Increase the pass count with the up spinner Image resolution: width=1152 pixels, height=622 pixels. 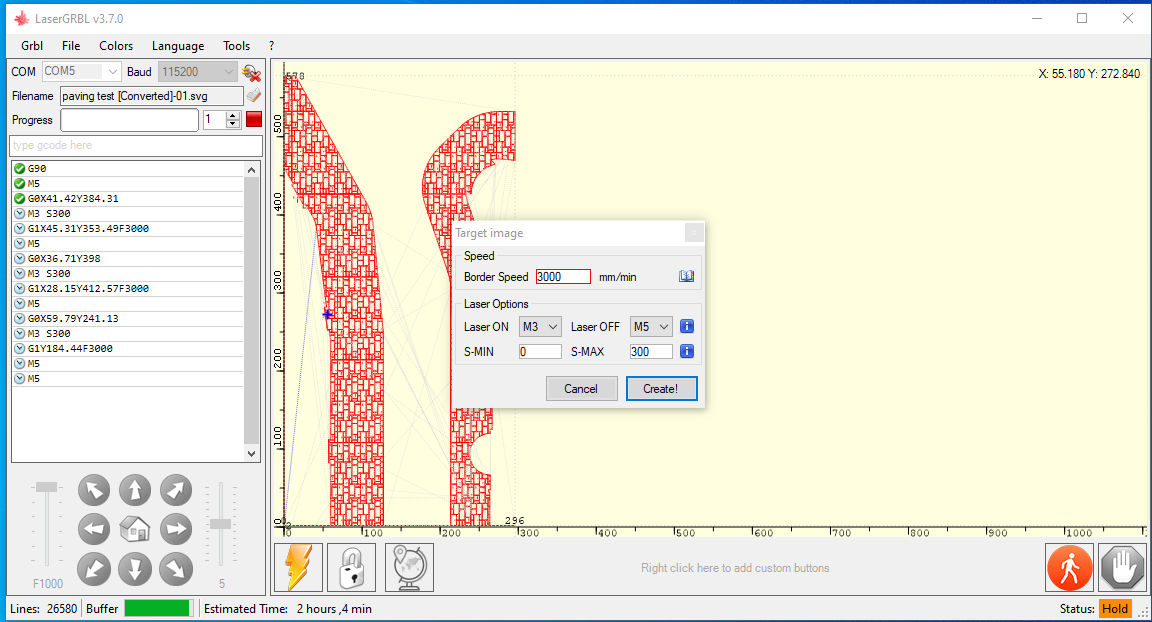(233, 115)
